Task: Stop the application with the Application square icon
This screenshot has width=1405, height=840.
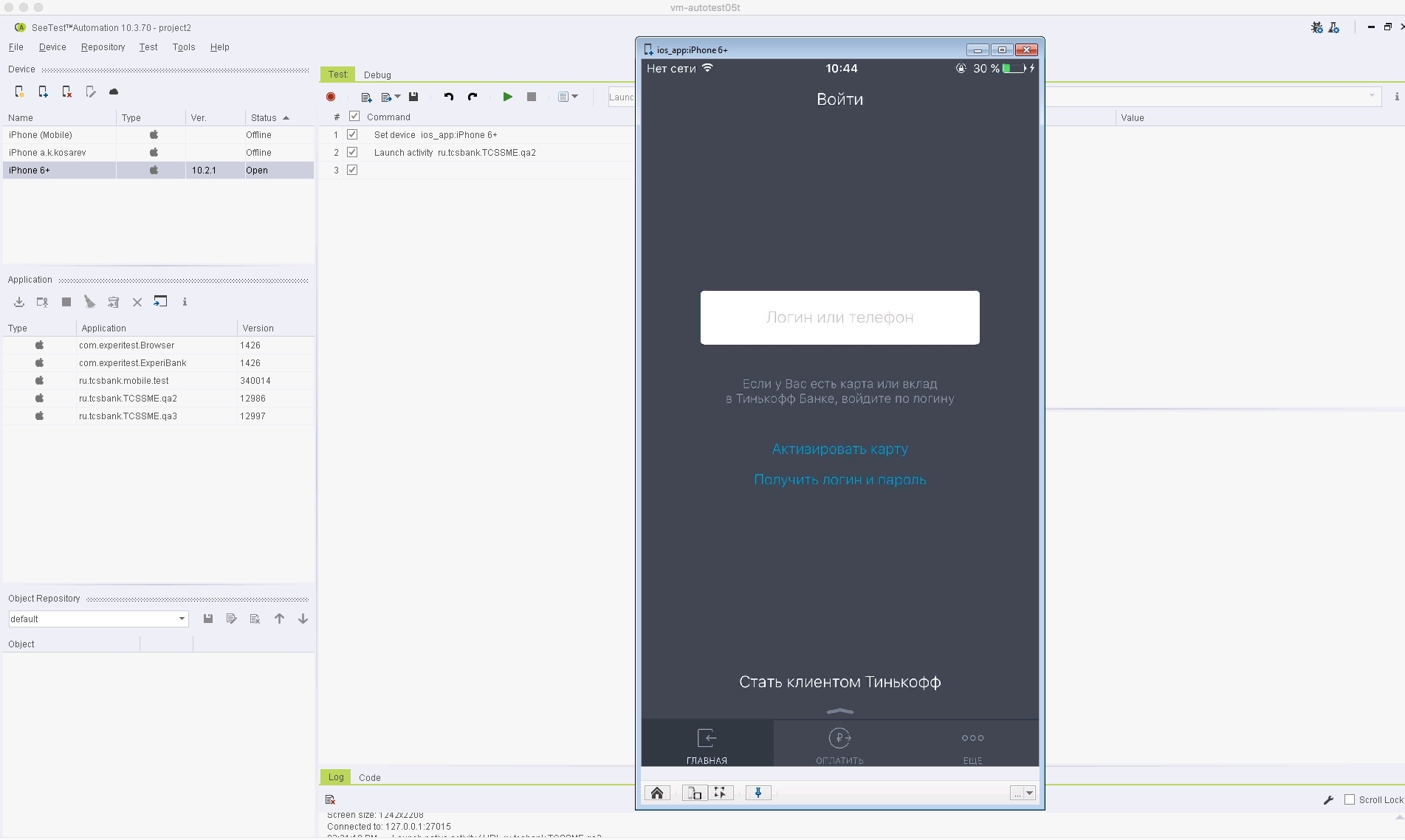Action: pyautogui.click(x=66, y=302)
